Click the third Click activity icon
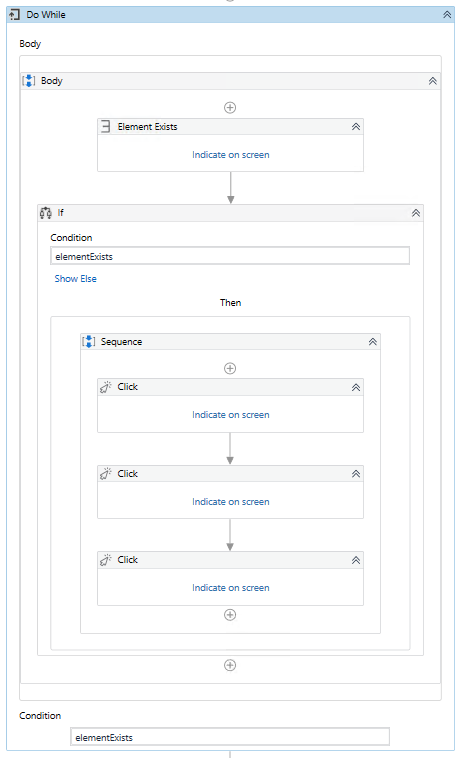Image resolution: width=460 pixels, height=758 pixels. [105, 560]
